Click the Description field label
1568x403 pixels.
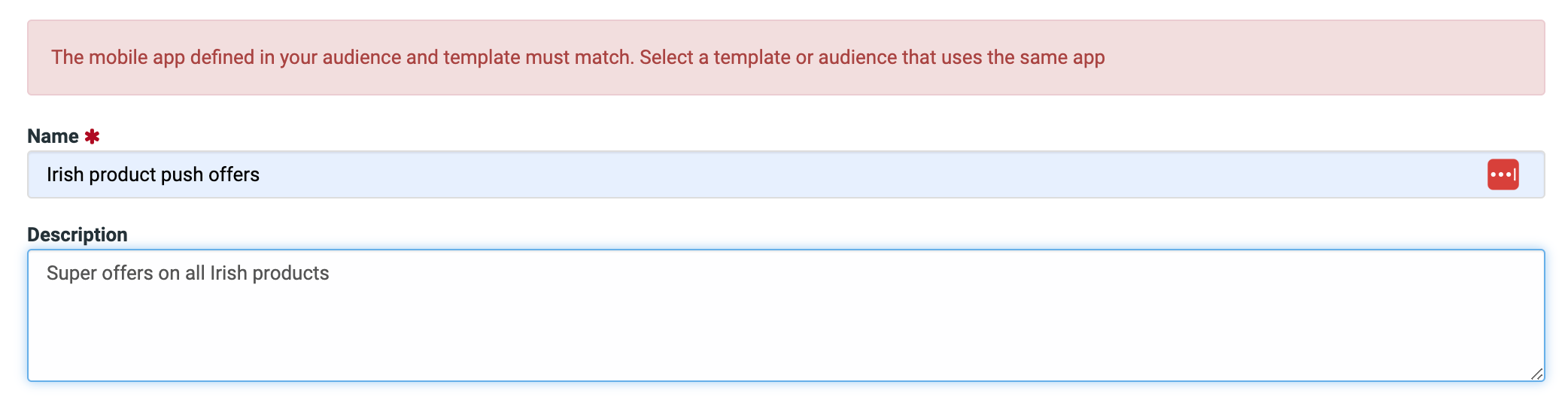[77, 235]
